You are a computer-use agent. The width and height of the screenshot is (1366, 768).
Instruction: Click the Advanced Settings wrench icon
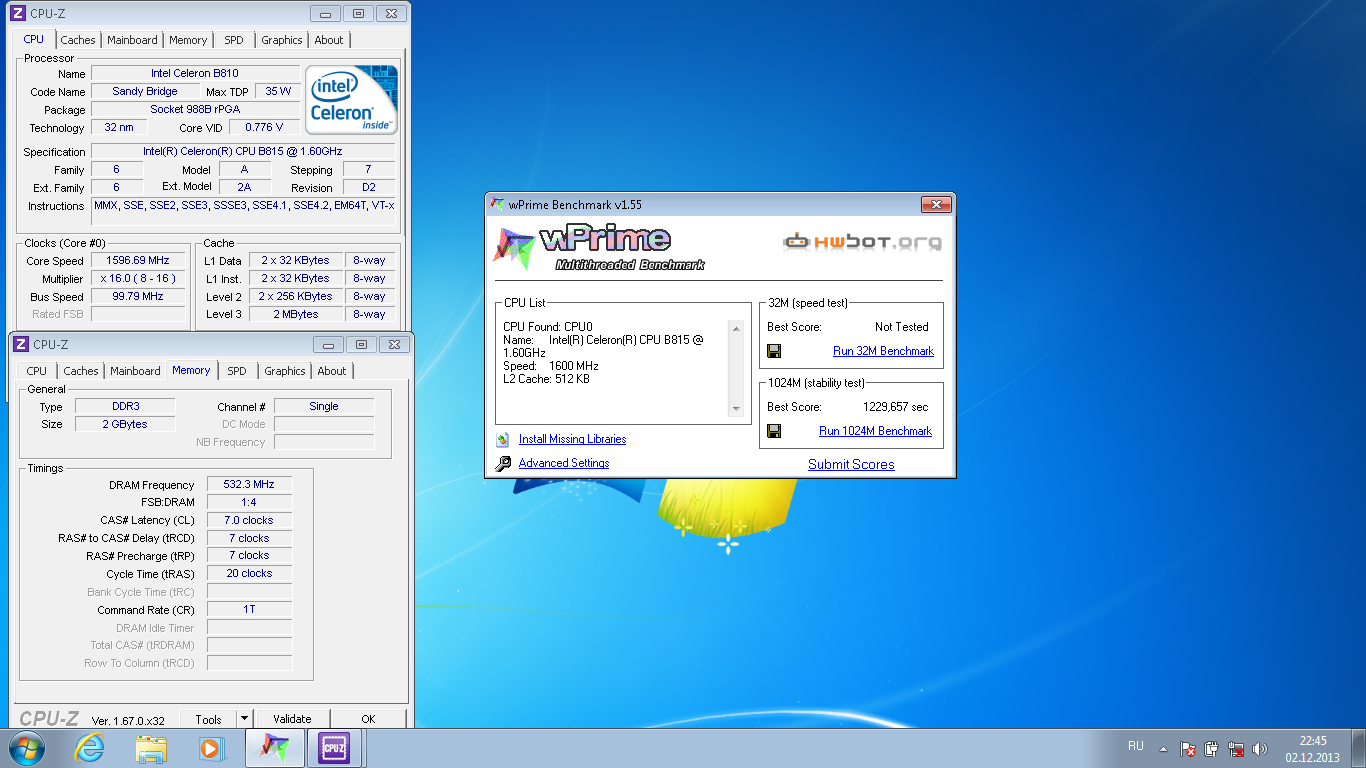pyautogui.click(x=502, y=463)
